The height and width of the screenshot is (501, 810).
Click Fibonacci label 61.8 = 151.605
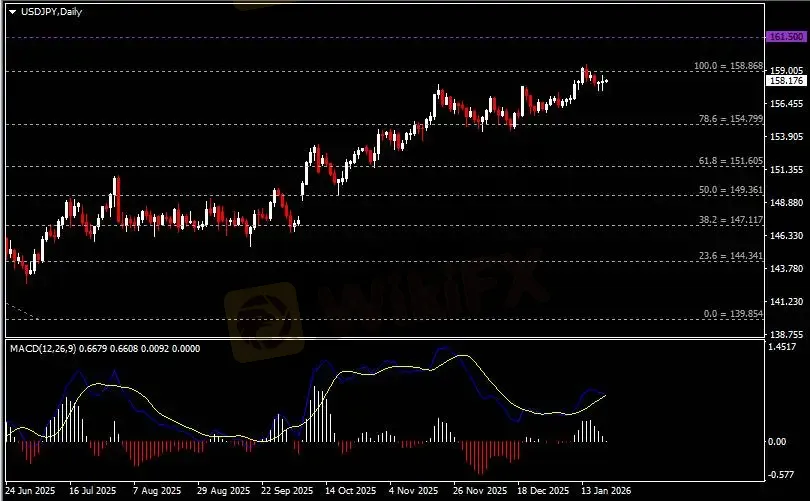pos(730,161)
